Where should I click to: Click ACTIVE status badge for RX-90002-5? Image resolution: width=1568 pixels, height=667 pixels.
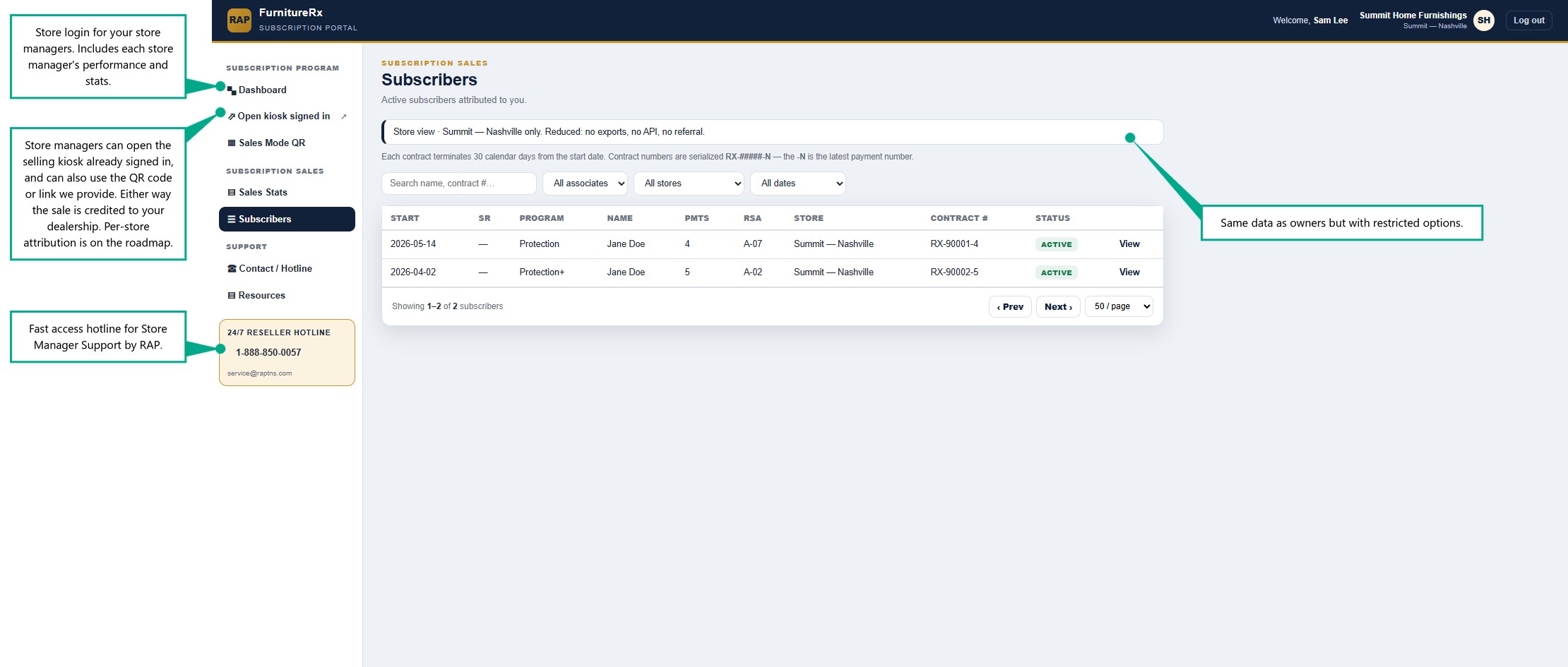click(x=1056, y=272)
